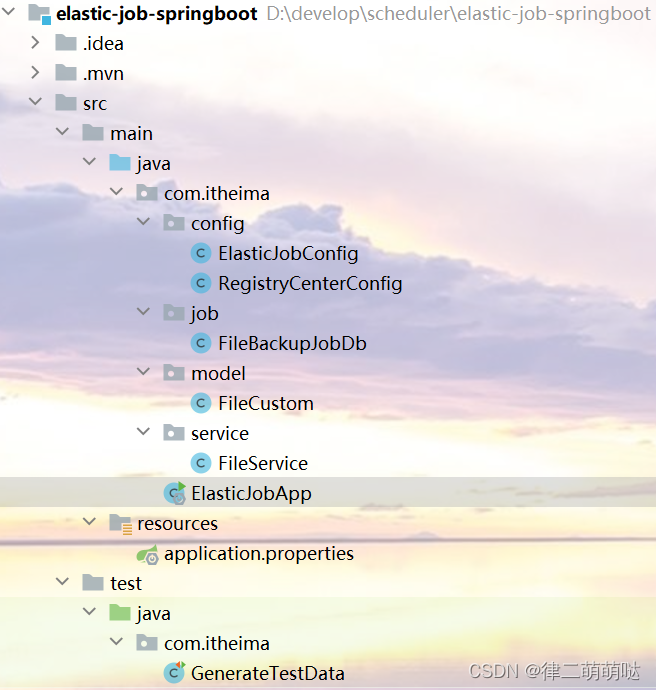
Task: Open the RegistryCenterConfig class
Action: point(310,283)
